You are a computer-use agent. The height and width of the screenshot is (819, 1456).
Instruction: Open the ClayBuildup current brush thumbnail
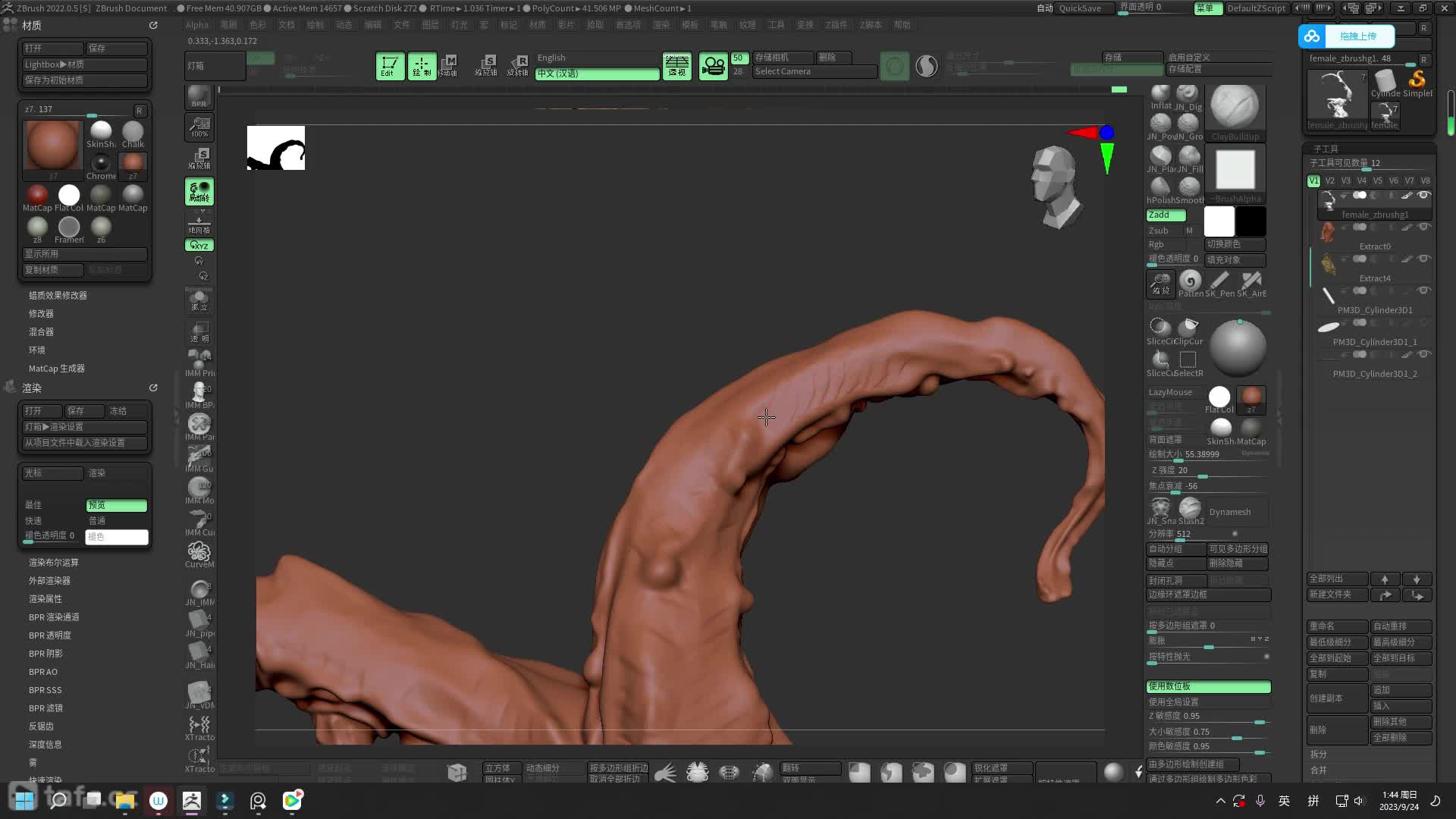(1235, 111)
